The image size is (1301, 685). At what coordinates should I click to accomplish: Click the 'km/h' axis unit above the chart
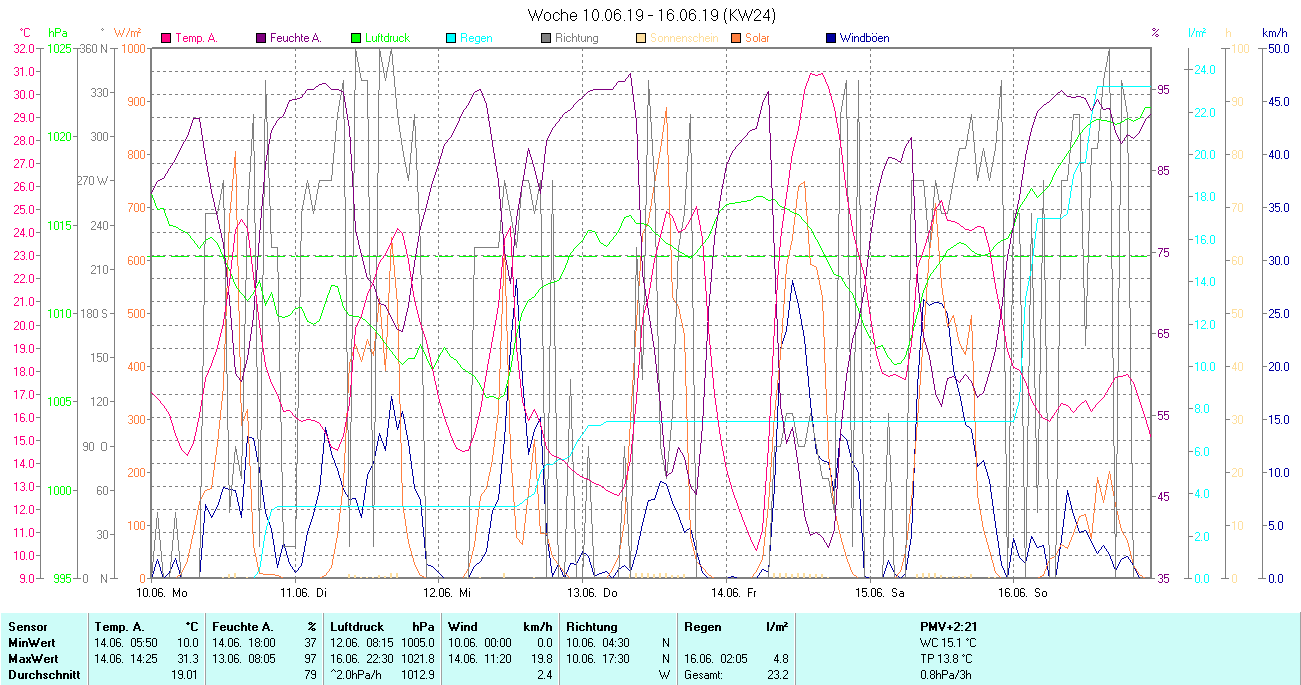point(1274,33)
